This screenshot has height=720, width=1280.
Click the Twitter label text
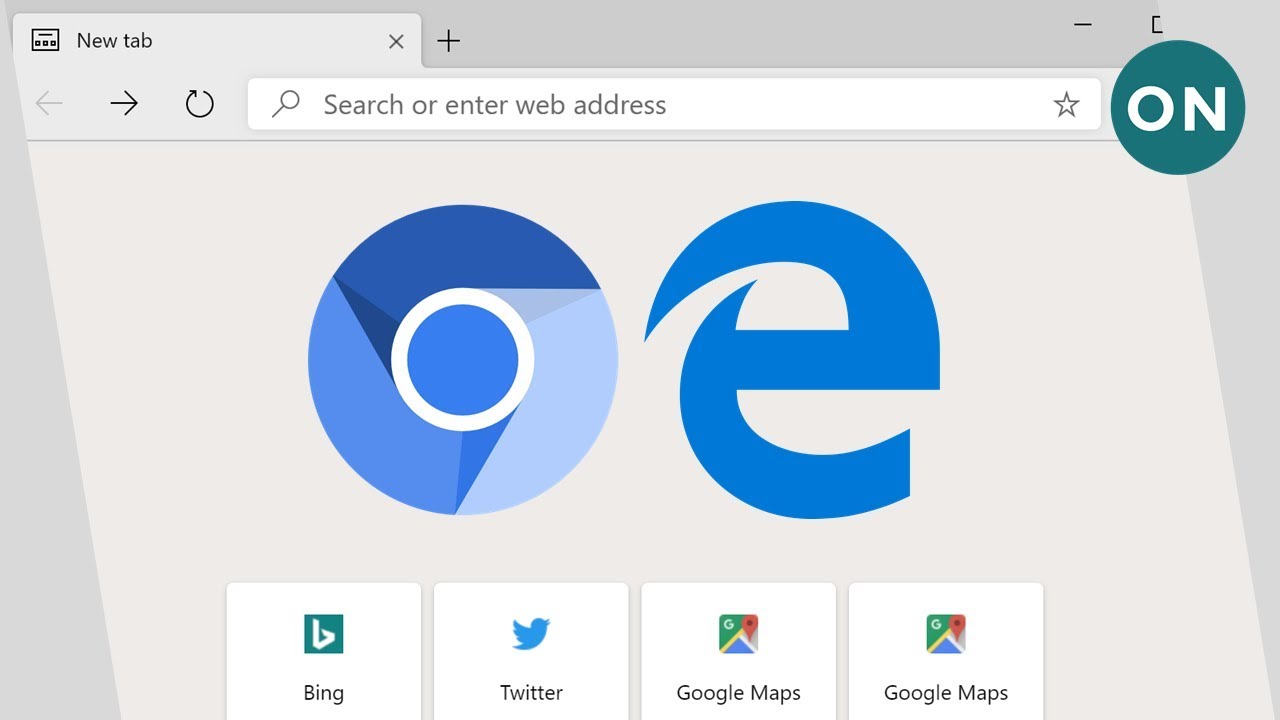click(531, 693)
